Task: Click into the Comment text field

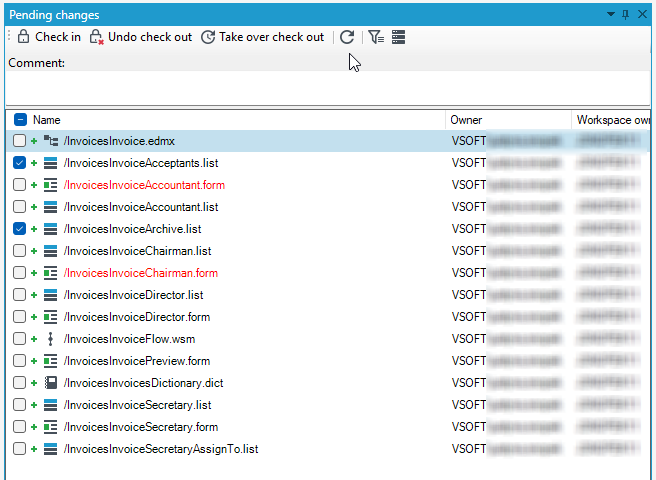Action: pos(328,88)
